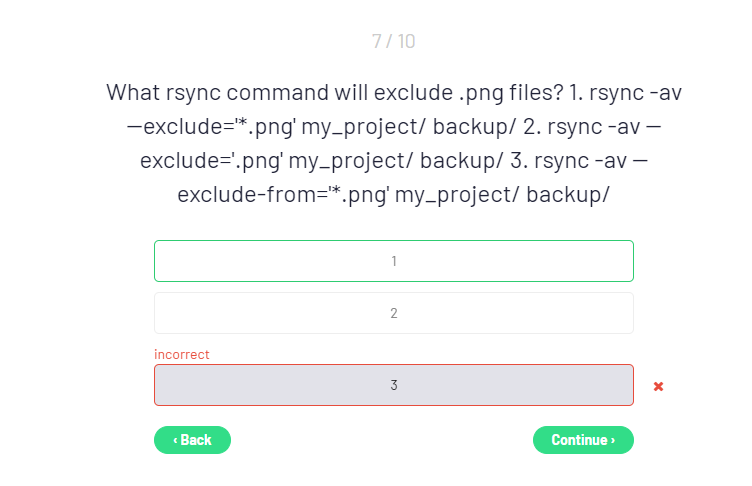Click the left chevron on Back button

[x=175, y=440]
